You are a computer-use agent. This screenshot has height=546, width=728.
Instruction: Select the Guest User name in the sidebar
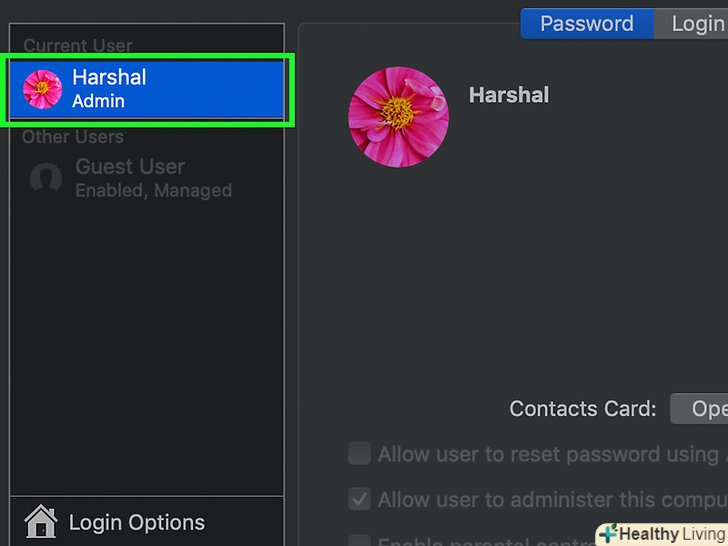tap(130, 167)
